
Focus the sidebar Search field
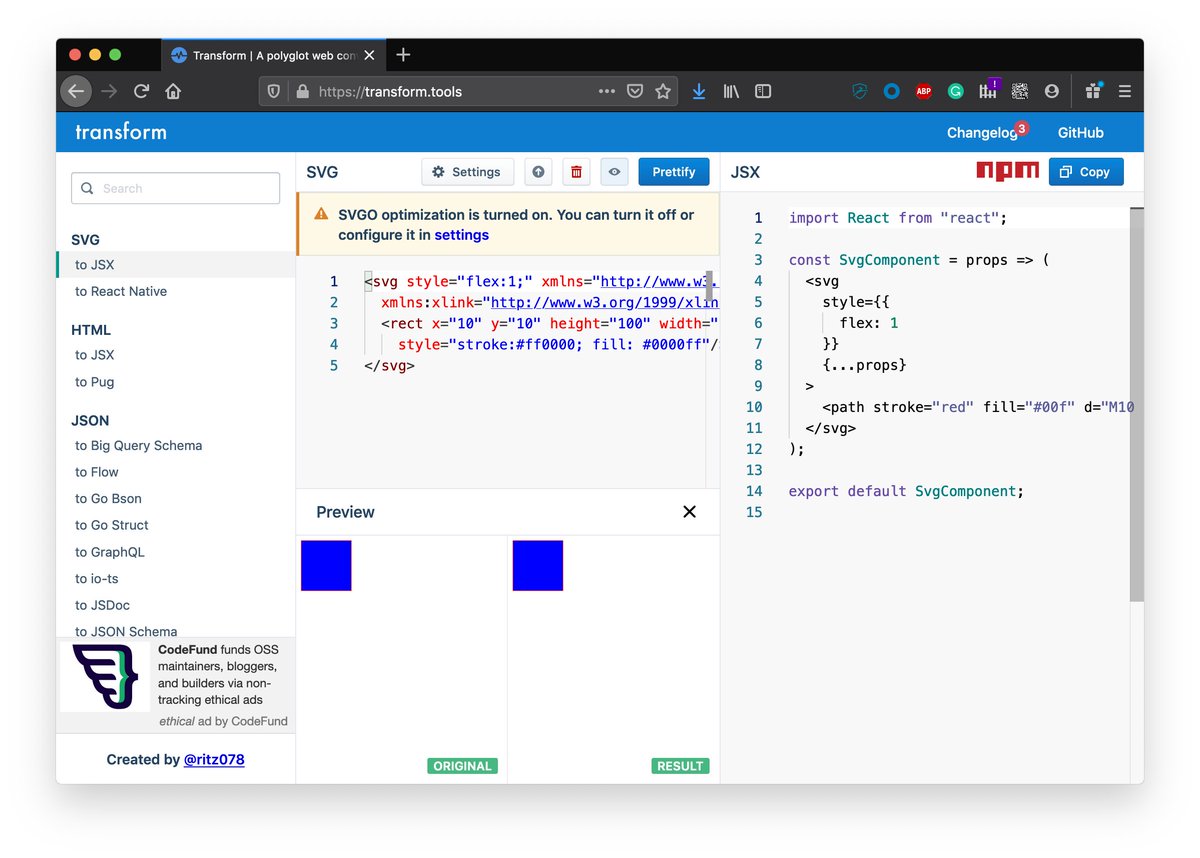point(175,188)
